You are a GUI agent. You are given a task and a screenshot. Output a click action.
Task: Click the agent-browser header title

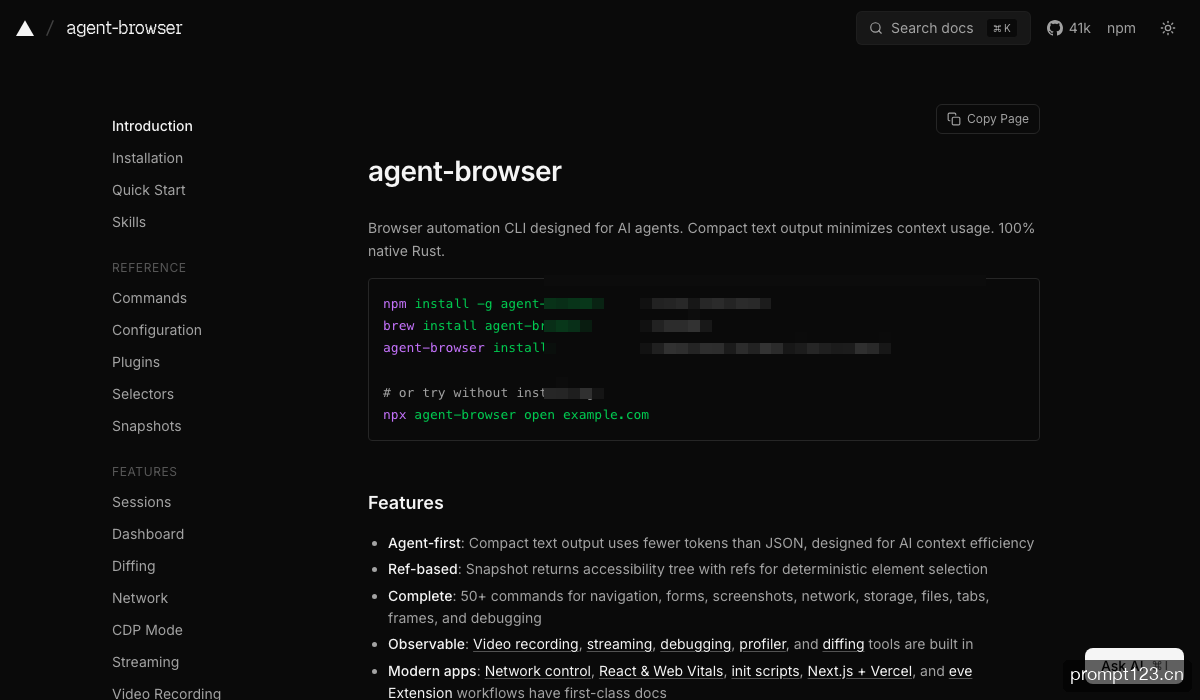(124, 28)
